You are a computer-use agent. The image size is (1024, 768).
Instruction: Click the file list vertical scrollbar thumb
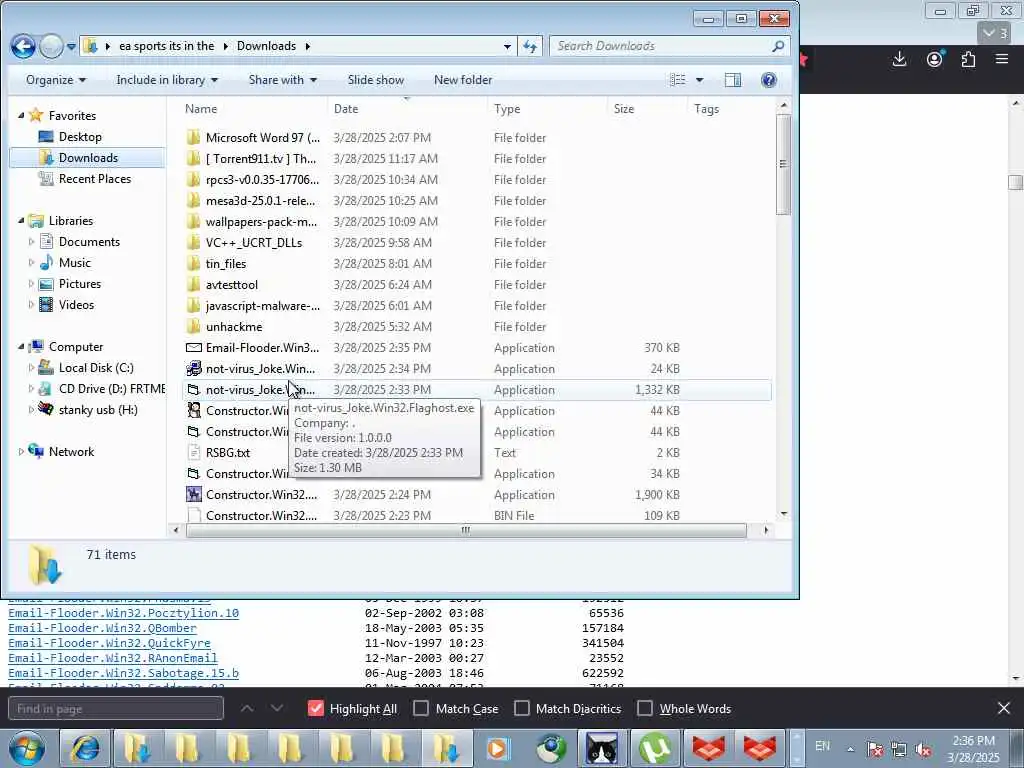pos(783,165)
